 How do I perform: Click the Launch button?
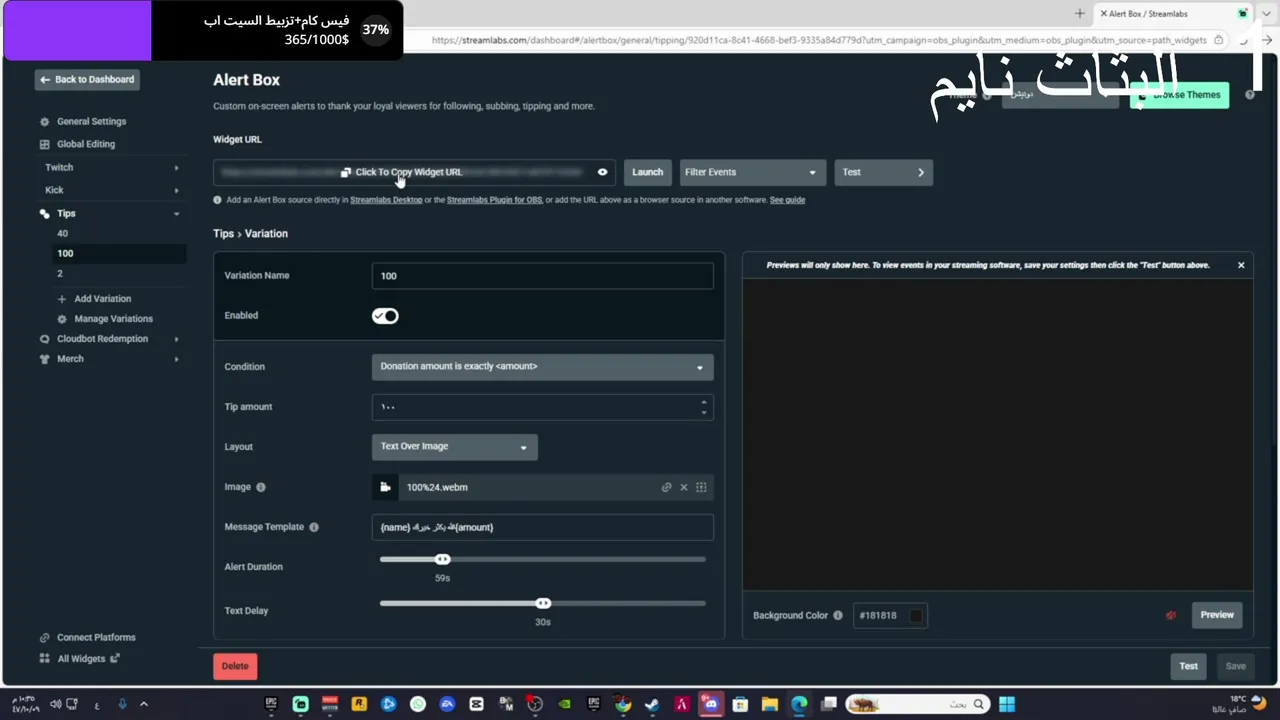click(647, 172)
